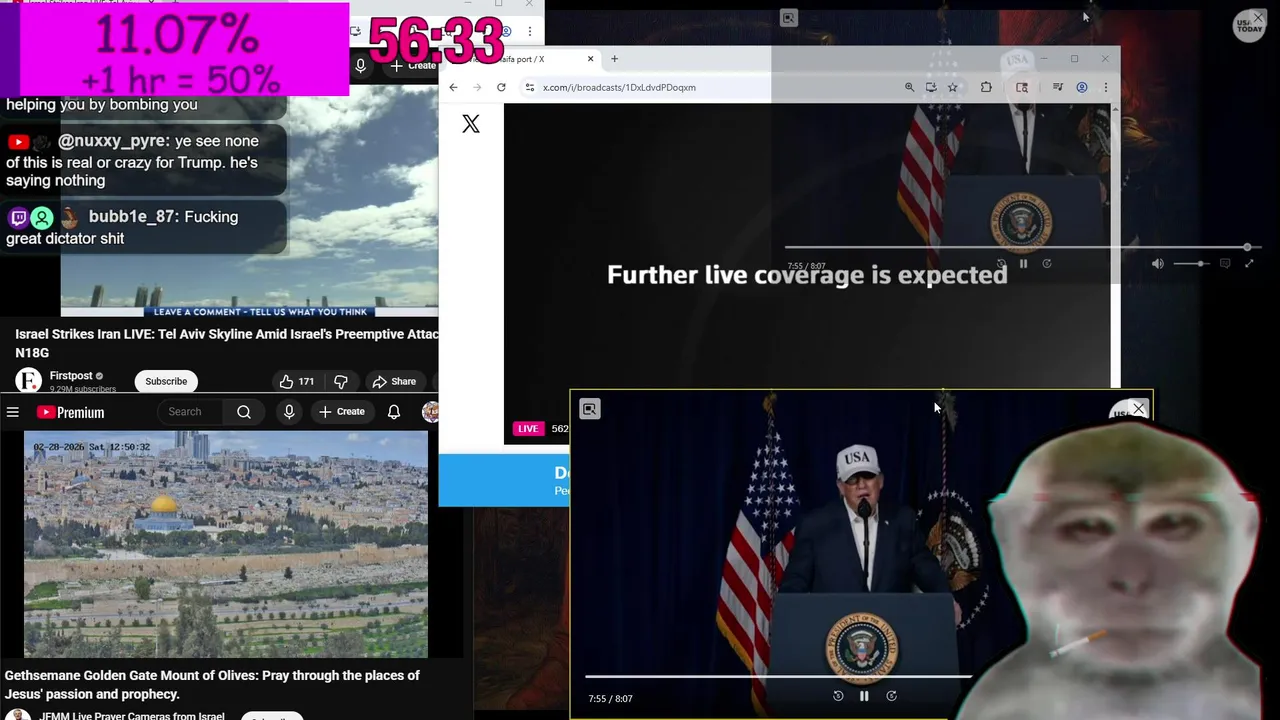Viewport: 1280px width, 720px height.
Task: Go to YouTube Premium home logo
Action: [x=70, y=412]
